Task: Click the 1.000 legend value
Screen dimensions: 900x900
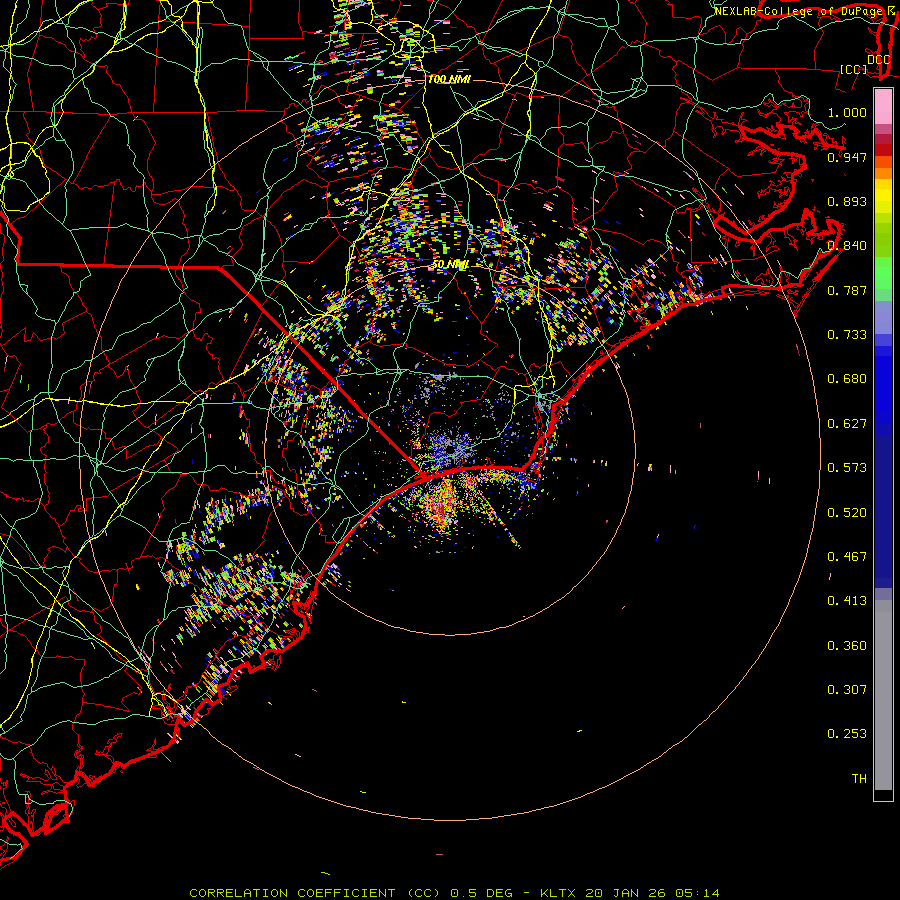Action: point(847,112)
